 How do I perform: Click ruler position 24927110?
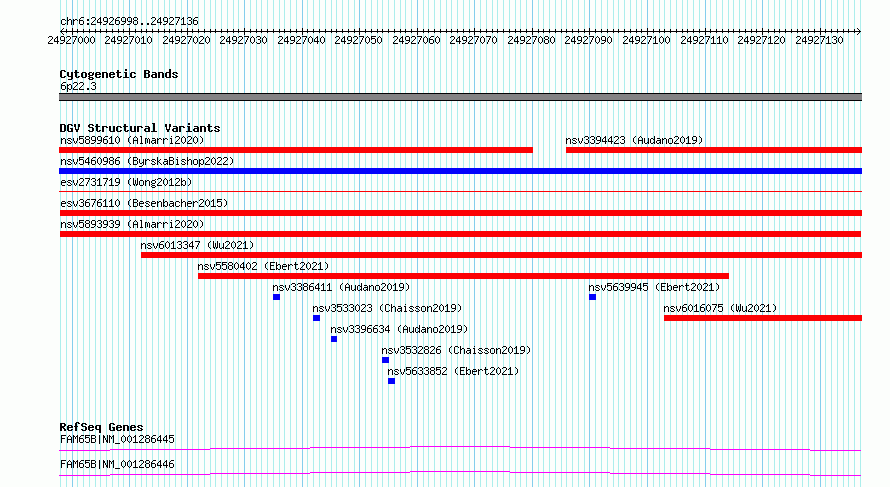pos(704,40)
